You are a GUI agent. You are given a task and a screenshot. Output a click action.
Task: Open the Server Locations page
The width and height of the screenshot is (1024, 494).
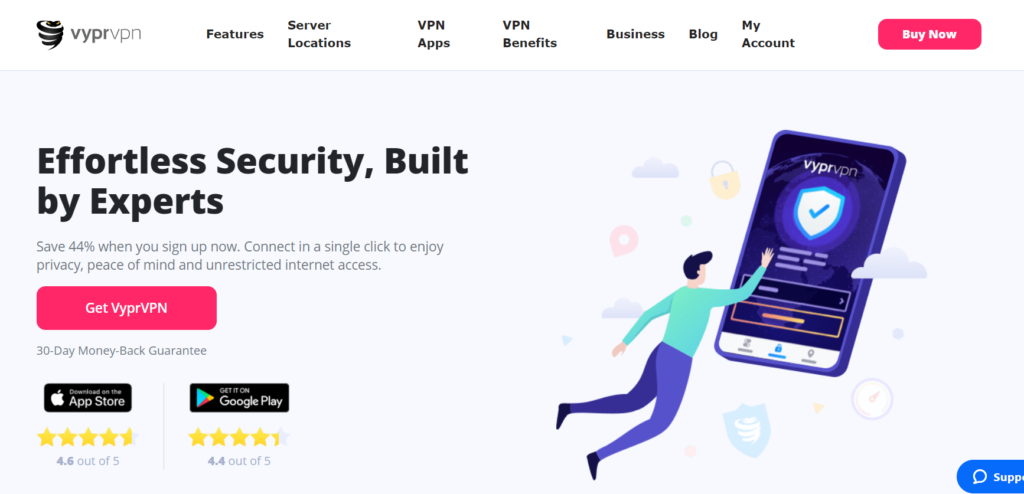(x=319, y=34)
